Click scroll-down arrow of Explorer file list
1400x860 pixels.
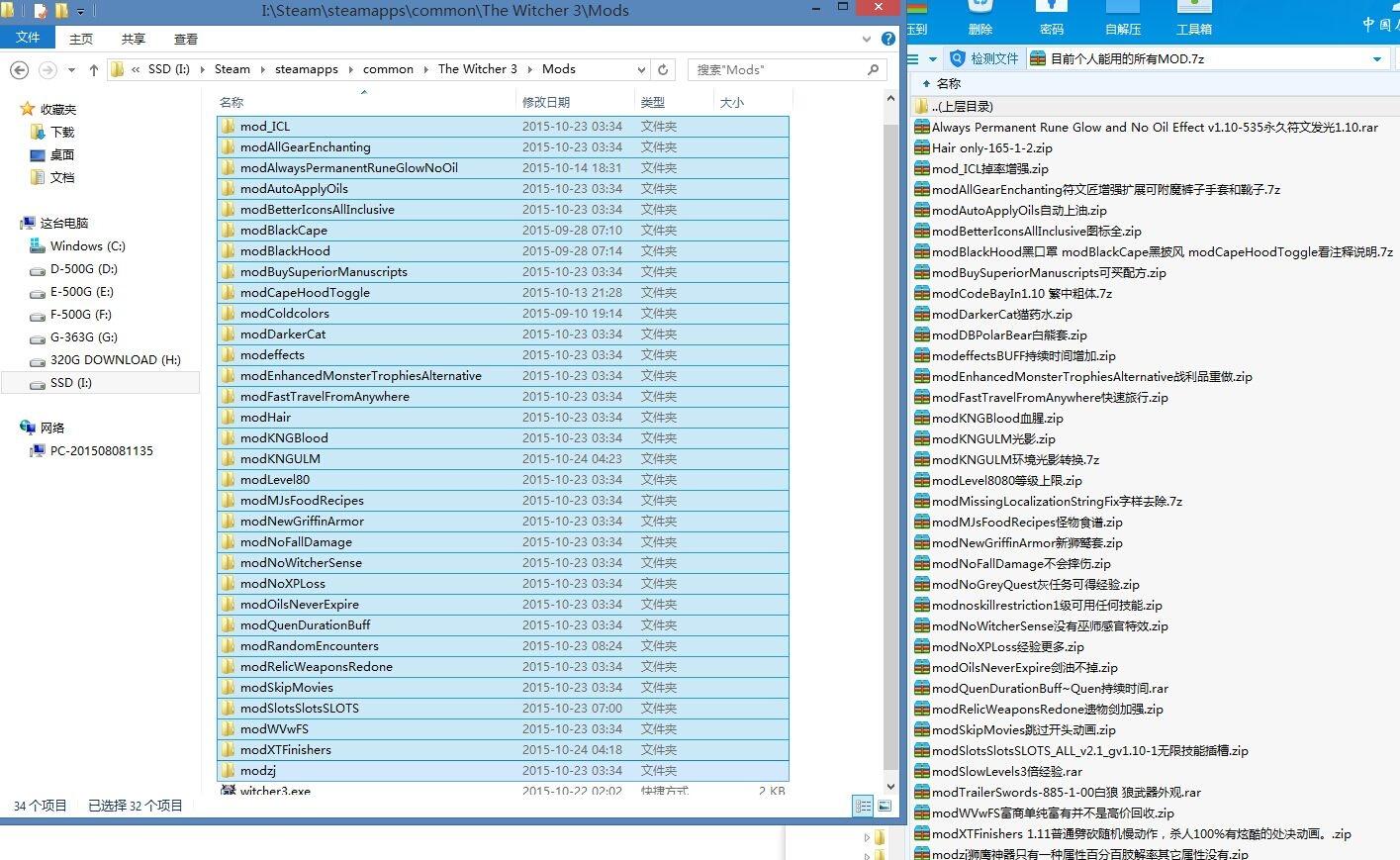891,785
